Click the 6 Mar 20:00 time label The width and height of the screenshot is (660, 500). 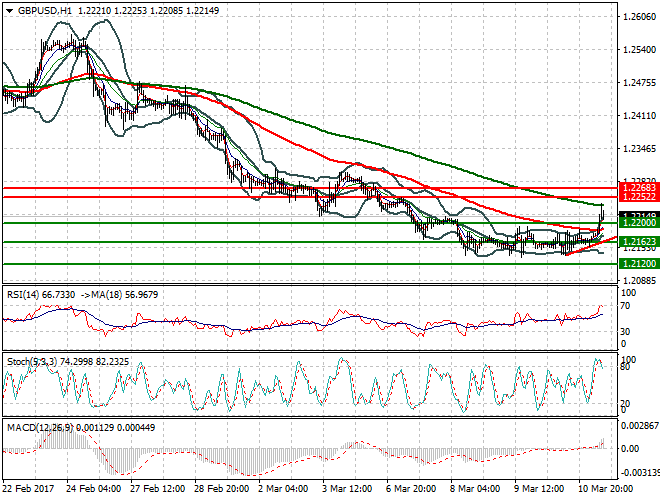click(411, 489)
